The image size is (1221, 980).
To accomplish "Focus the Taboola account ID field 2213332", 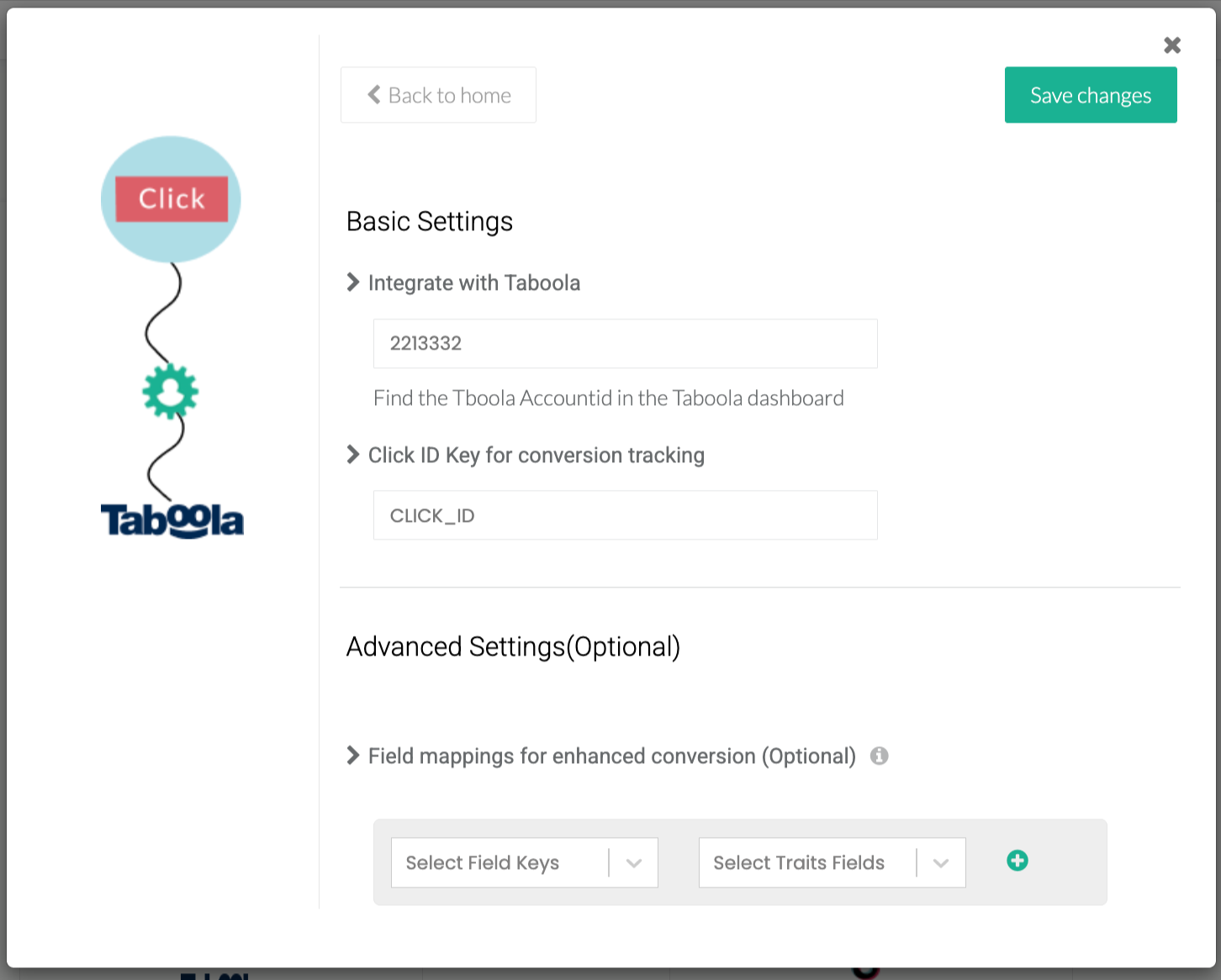I will coord(625,344).
